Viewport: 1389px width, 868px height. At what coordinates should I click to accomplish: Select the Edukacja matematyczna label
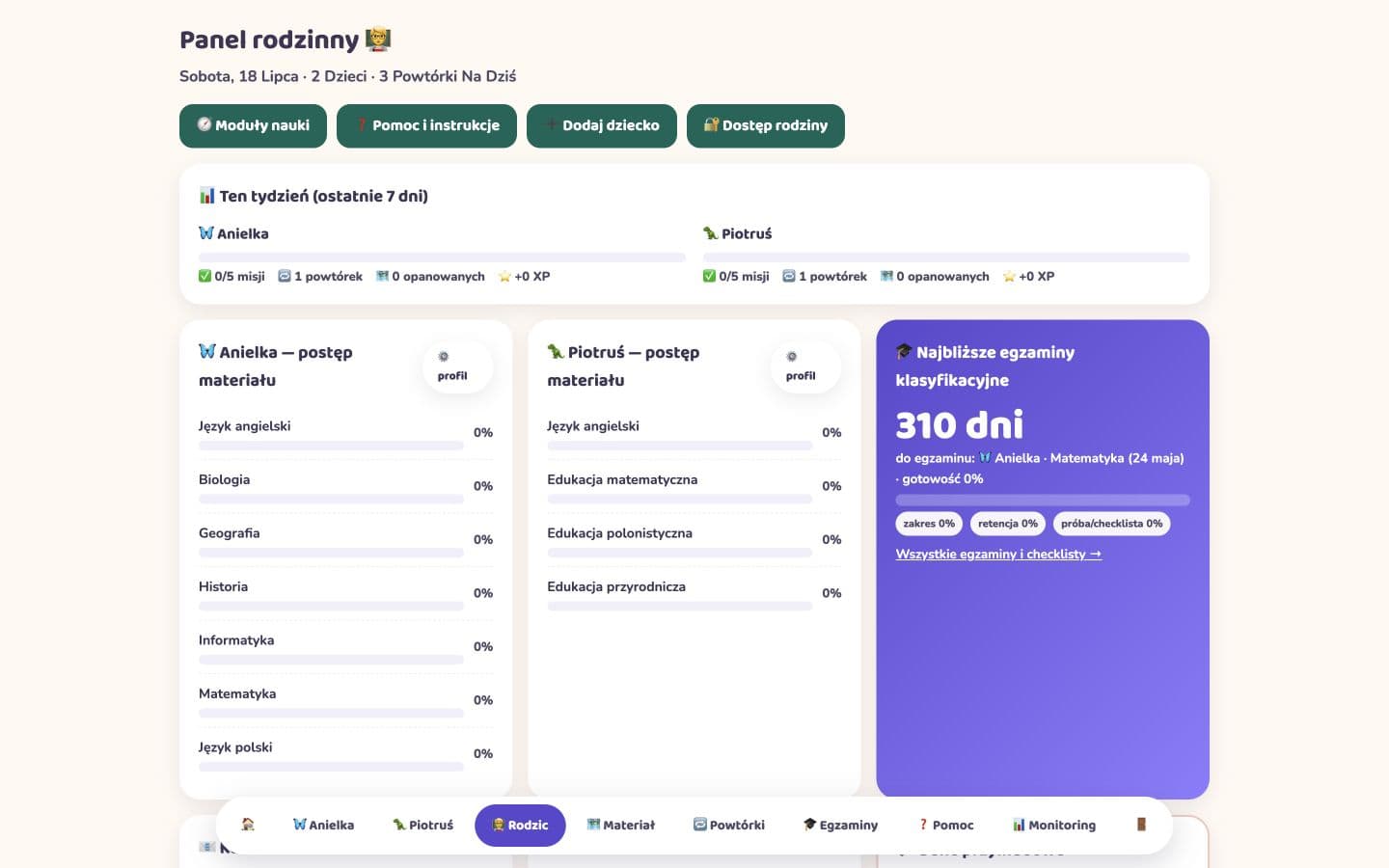622,479
